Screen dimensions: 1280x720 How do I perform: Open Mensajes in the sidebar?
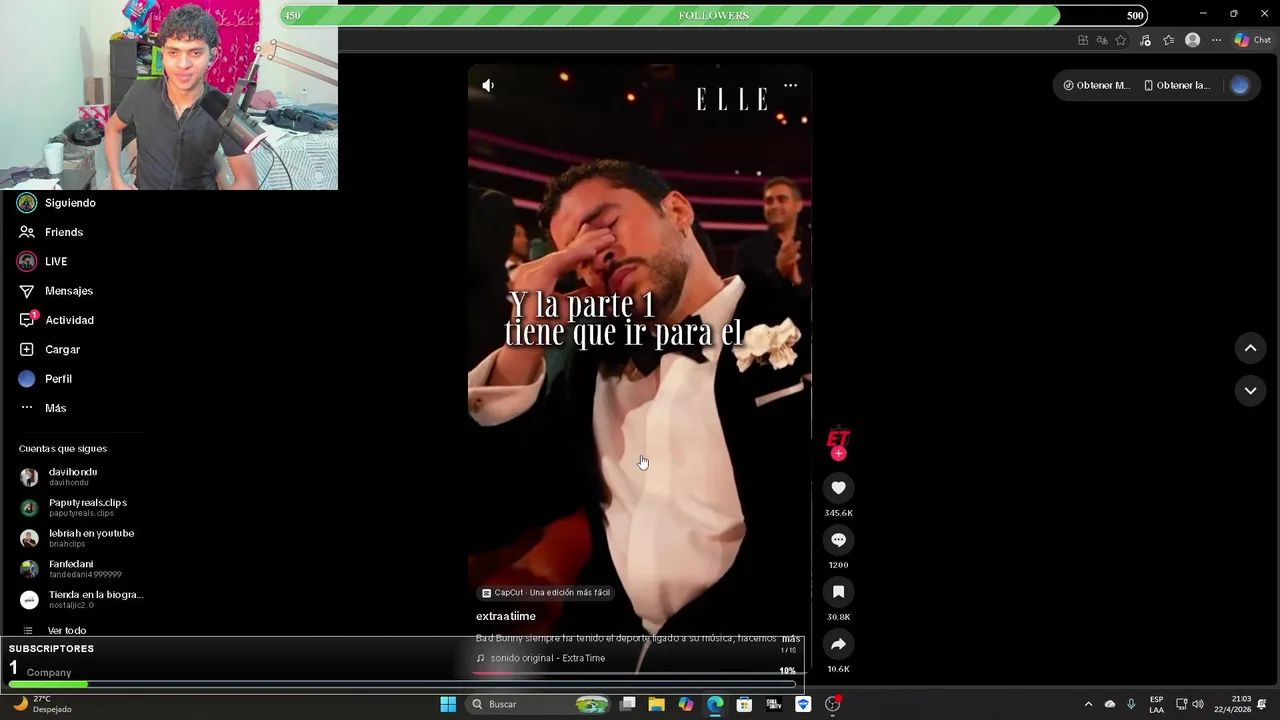(56, 291)
